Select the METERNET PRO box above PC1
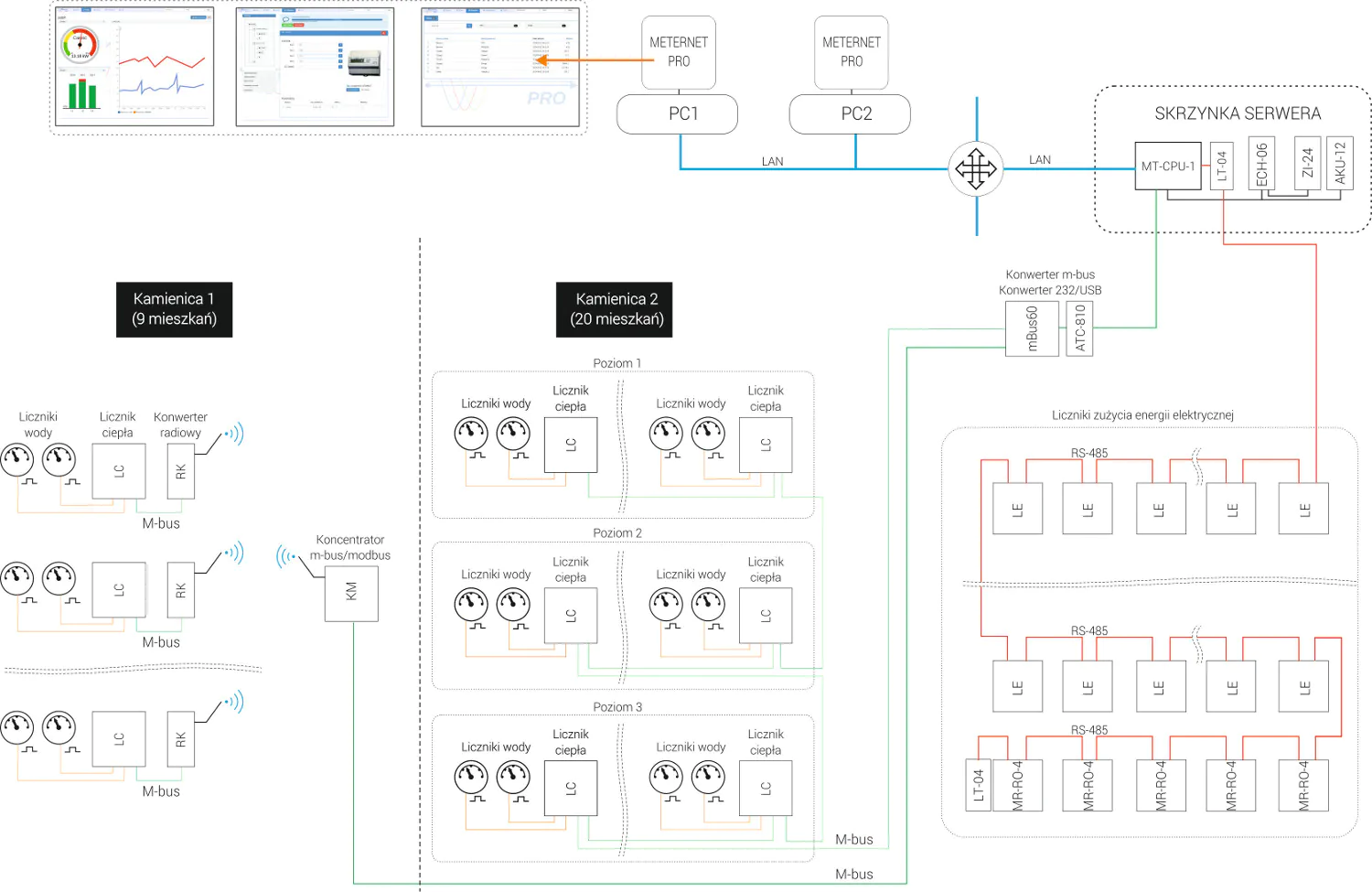The height and width of the screenshot is (892, 1372). [679, 52]
